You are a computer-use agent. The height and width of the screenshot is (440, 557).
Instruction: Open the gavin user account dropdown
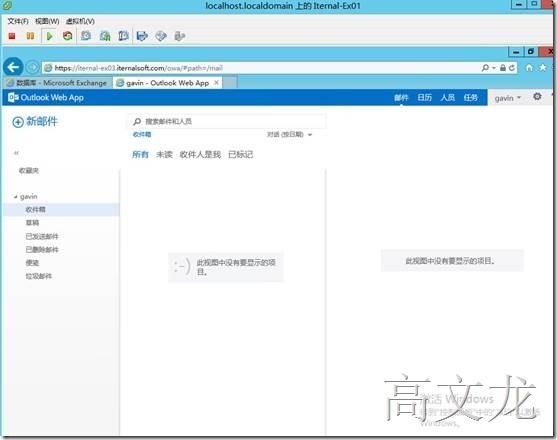[x=508, y=98]
